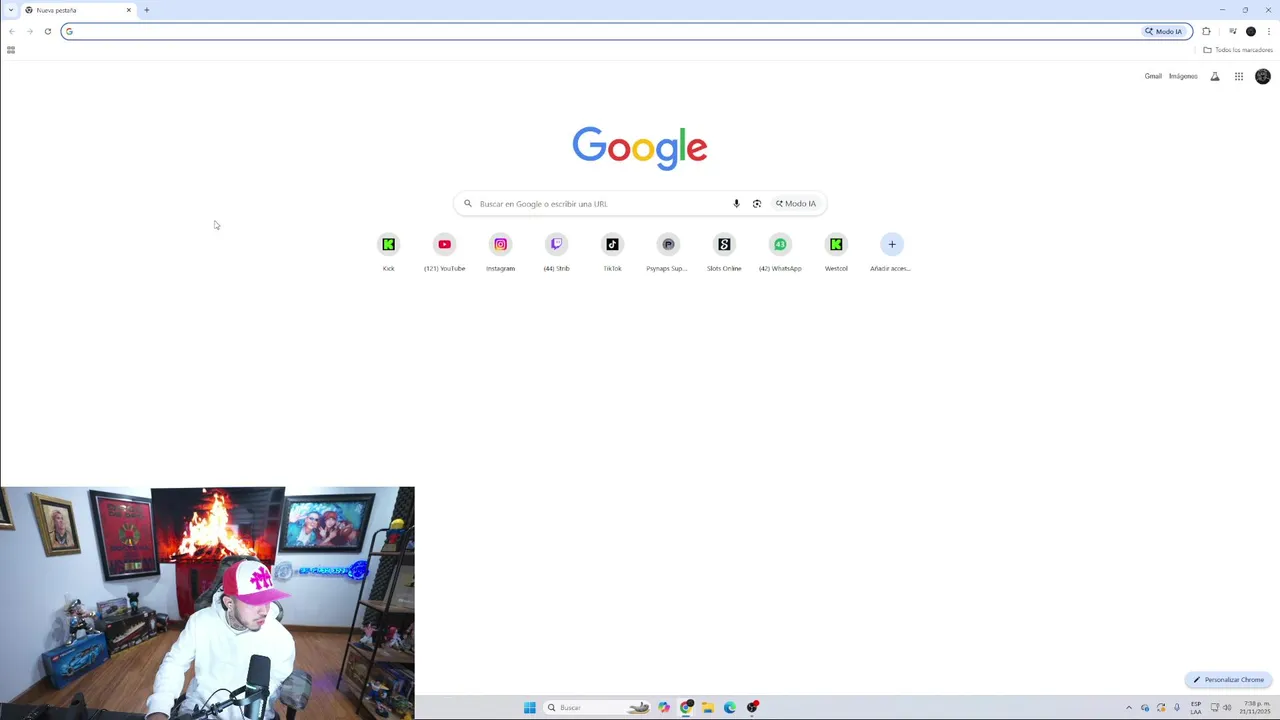Screen dimensions: 1280x720
Task: Close the Nueva pestaña tab
Action: 128,10
